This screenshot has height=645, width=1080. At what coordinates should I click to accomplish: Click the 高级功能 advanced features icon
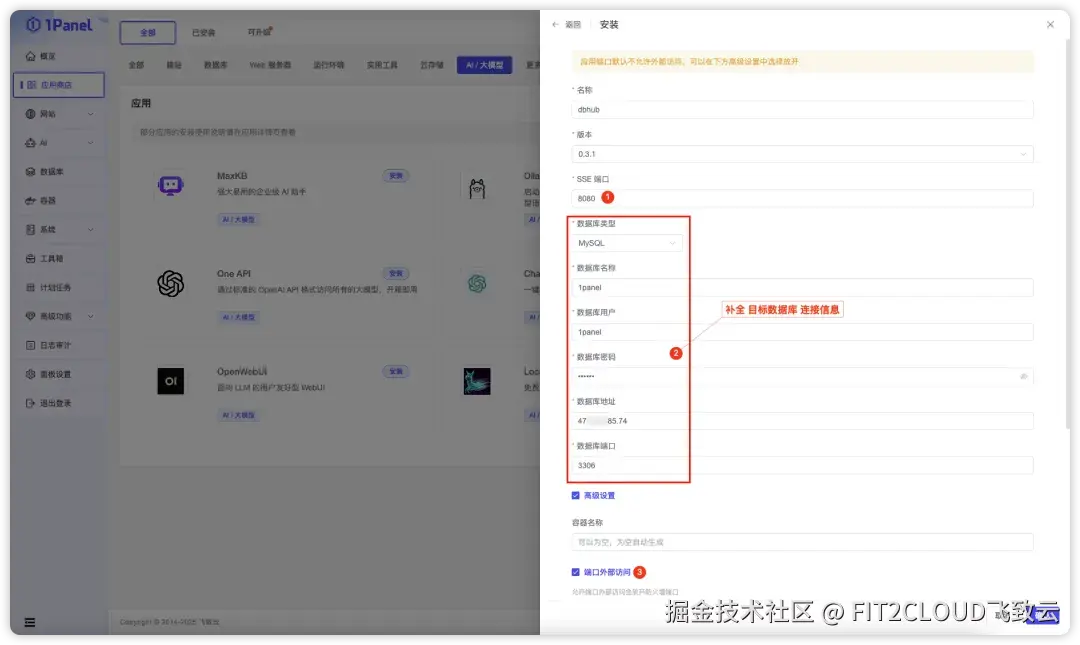(x=30, y=316)
